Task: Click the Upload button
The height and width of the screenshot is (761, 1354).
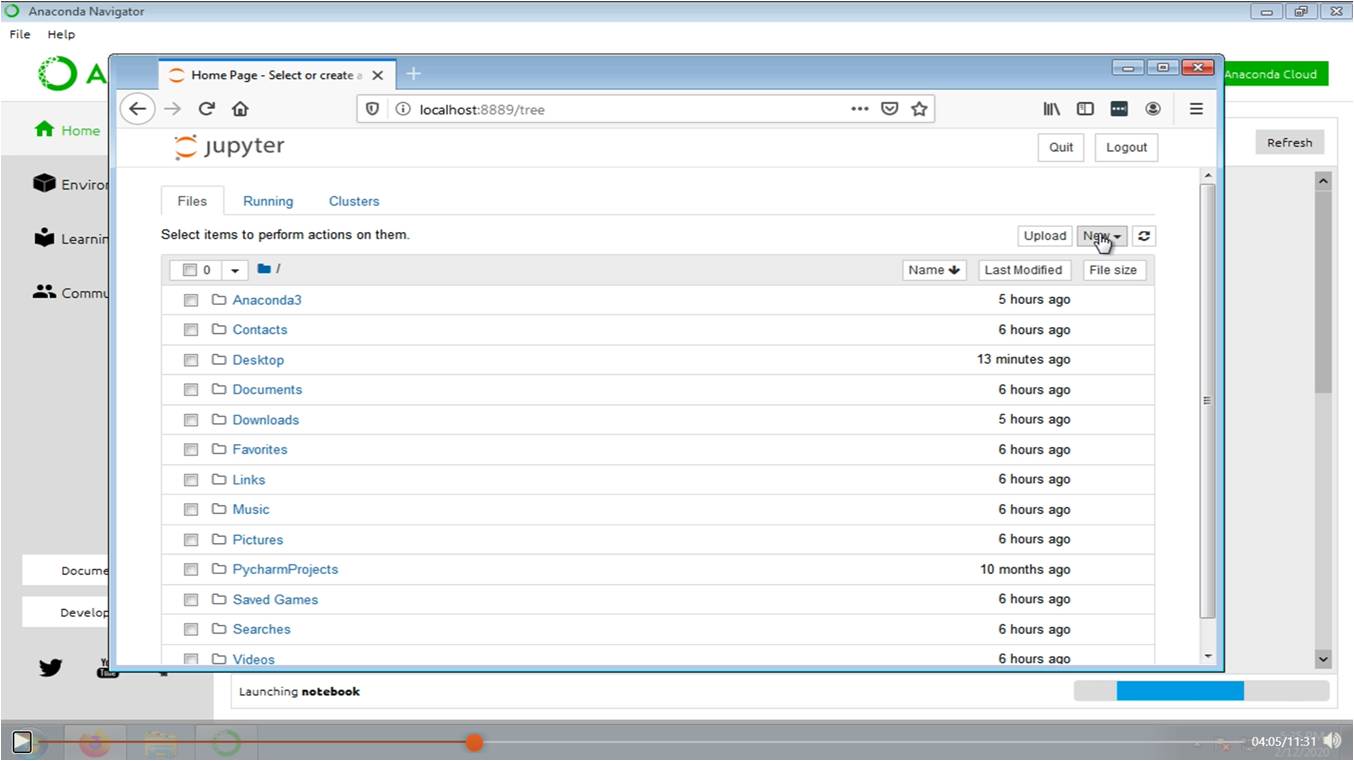Action: (x=1045, y=236)
